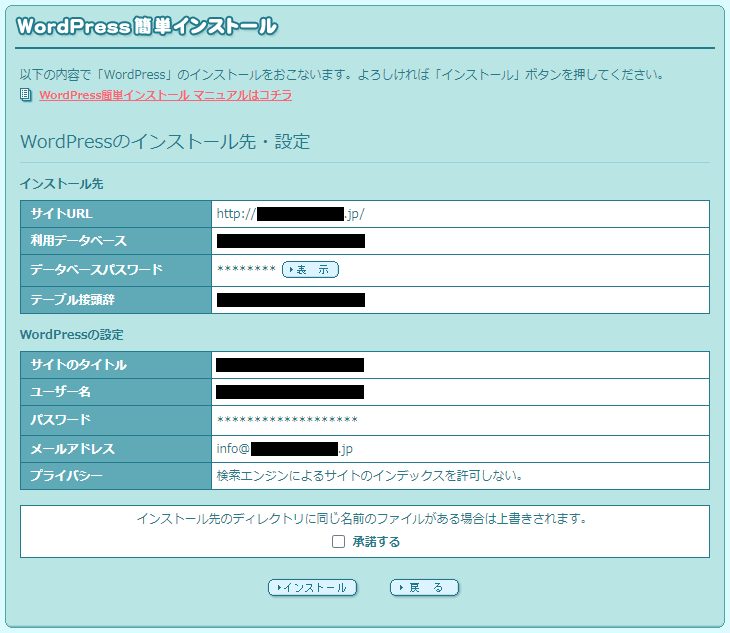Click the 検索エンジン index privacy setting text
Image resolution: width=730 pixels, height=633 pixels.
370,476
